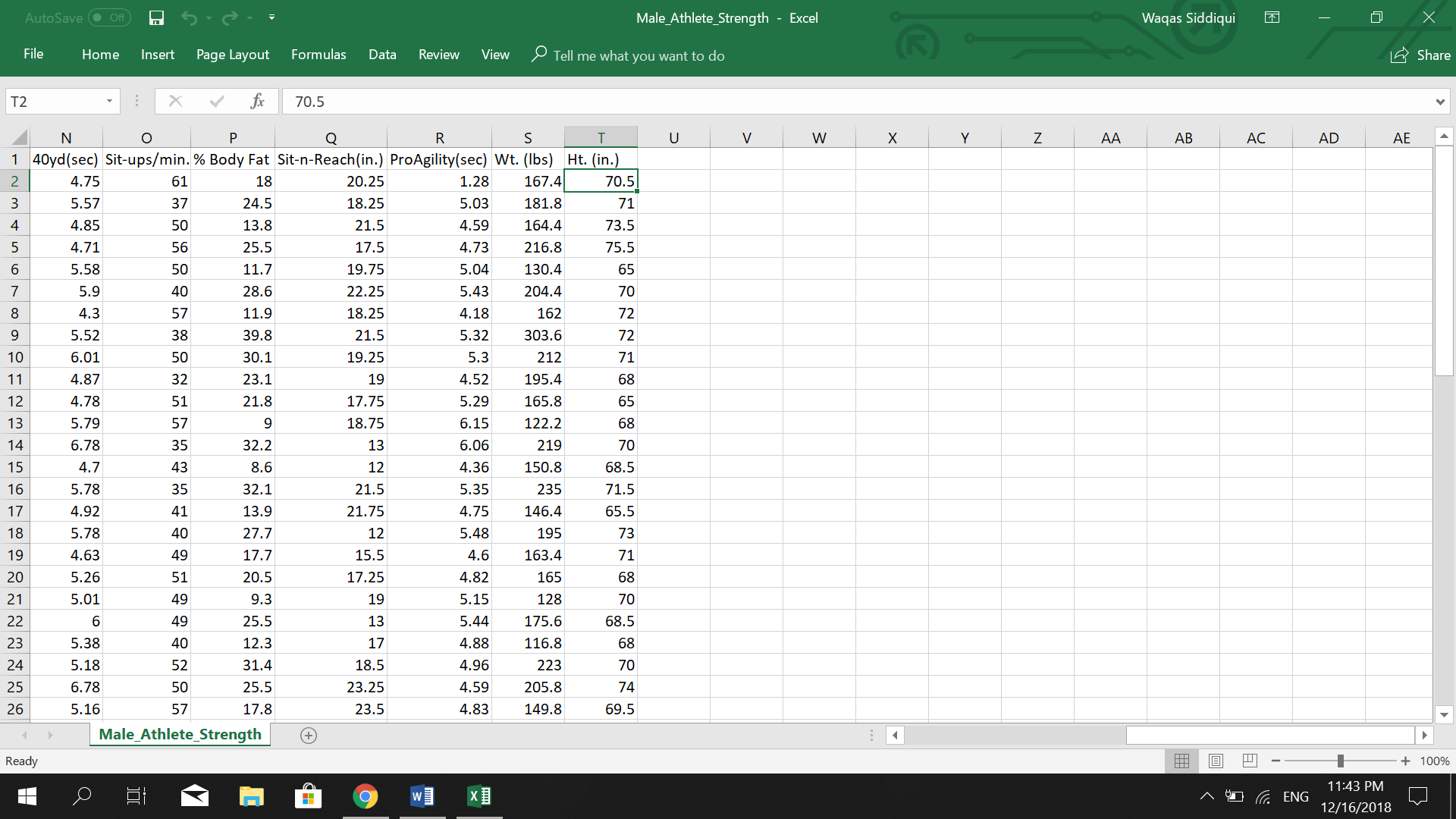Expand the formula bar
Screen dimensions: 1456x819
pos(1439,102)
